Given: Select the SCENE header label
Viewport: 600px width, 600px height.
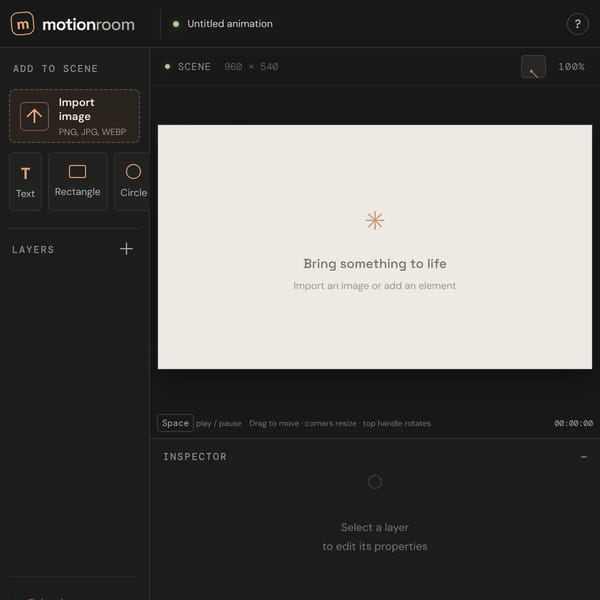Looking at the screenshot, I should pos(194,67).
